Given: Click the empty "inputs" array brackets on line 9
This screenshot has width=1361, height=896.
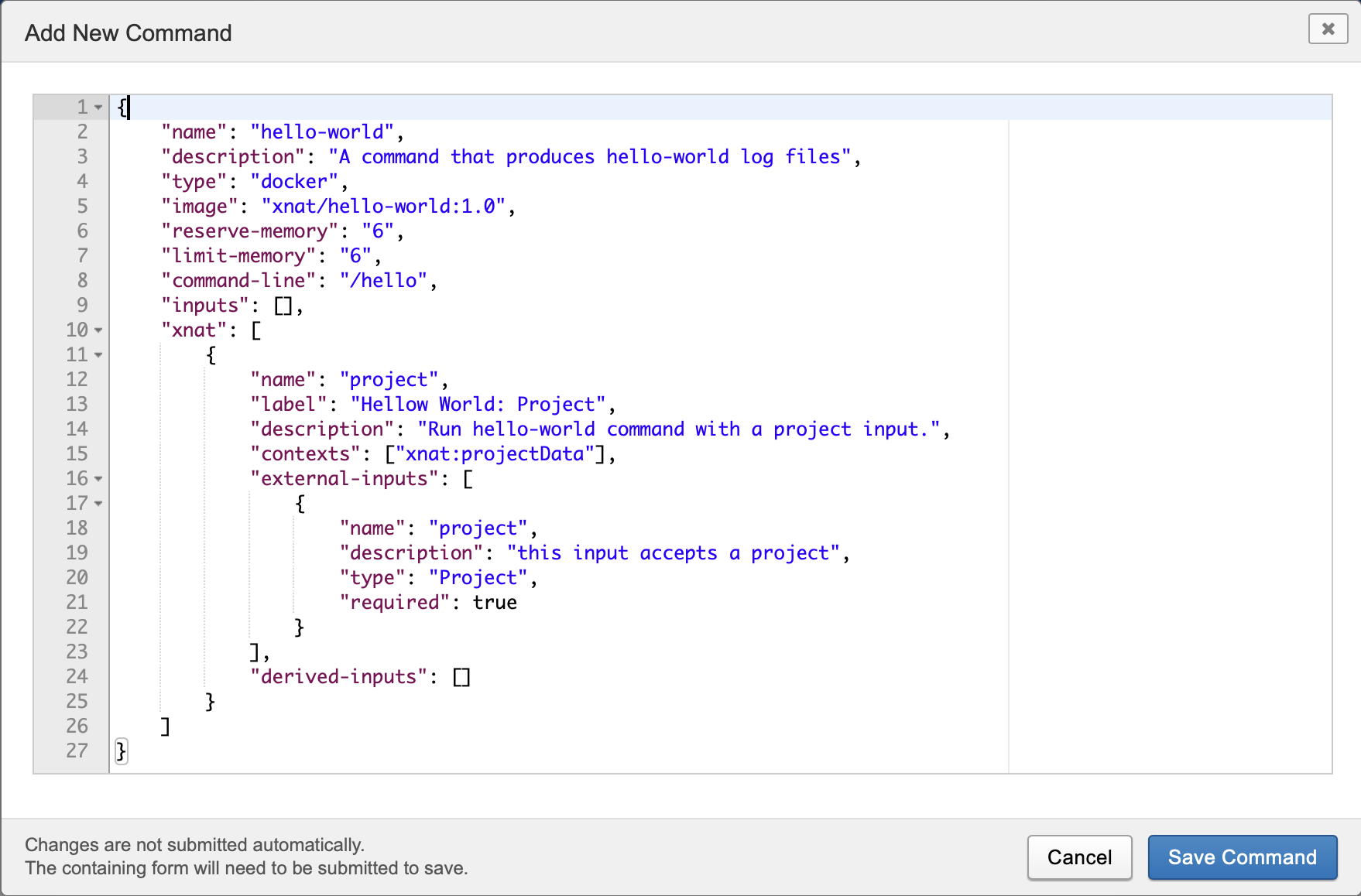Looking at the screenshot, I should [283, 306].
